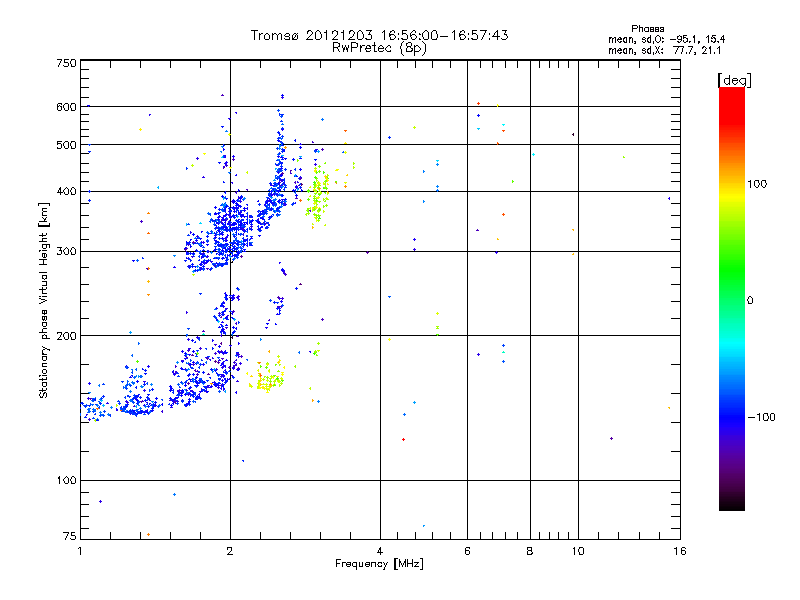
Task: Click the green point cluster near 3 MHz, 400 km
Action: click(x=318, y=196)
